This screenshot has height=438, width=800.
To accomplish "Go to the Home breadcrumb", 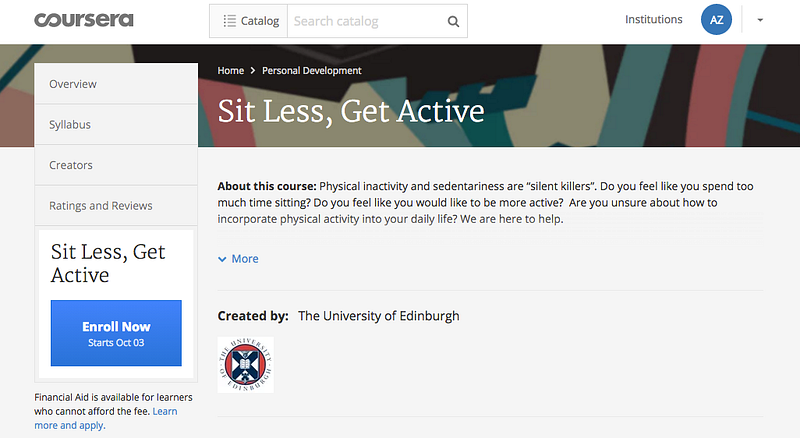I will (x=231, y=70).
